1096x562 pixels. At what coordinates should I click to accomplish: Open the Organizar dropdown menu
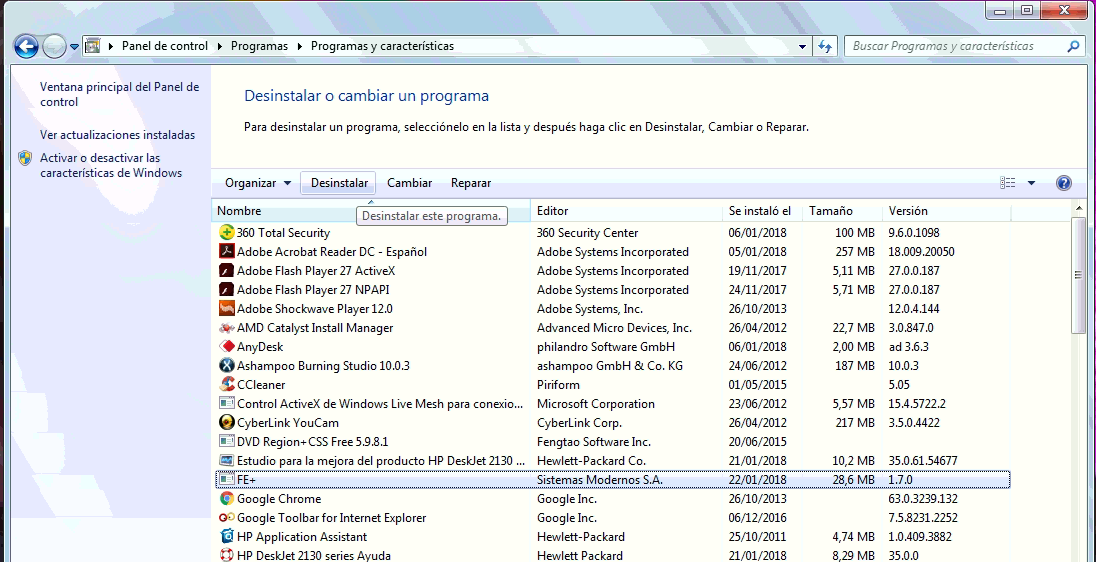tap(258, 183)
